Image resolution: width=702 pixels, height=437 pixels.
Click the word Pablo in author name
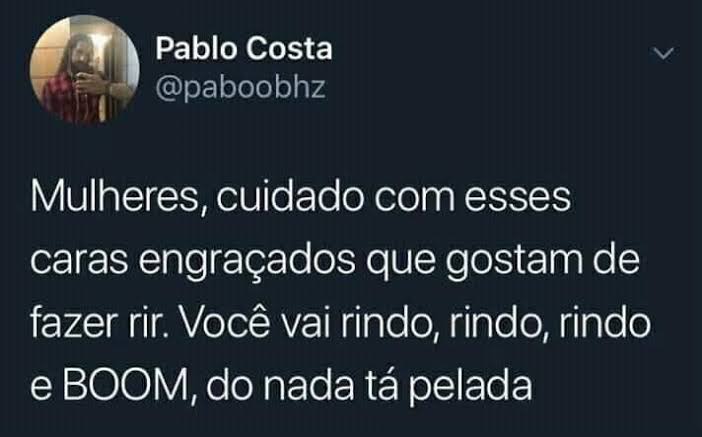pos(196,48)
